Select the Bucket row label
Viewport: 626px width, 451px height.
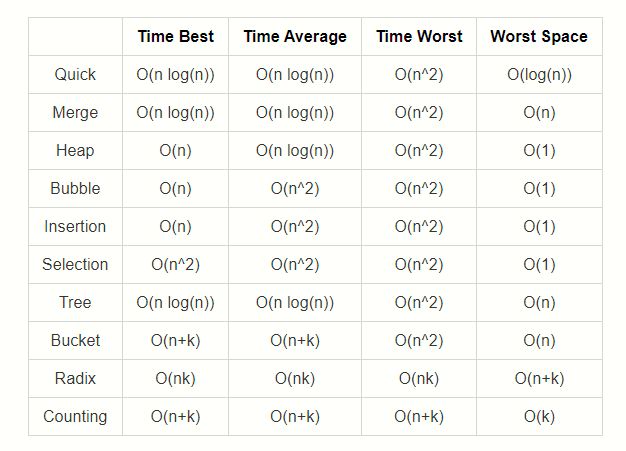75,341
